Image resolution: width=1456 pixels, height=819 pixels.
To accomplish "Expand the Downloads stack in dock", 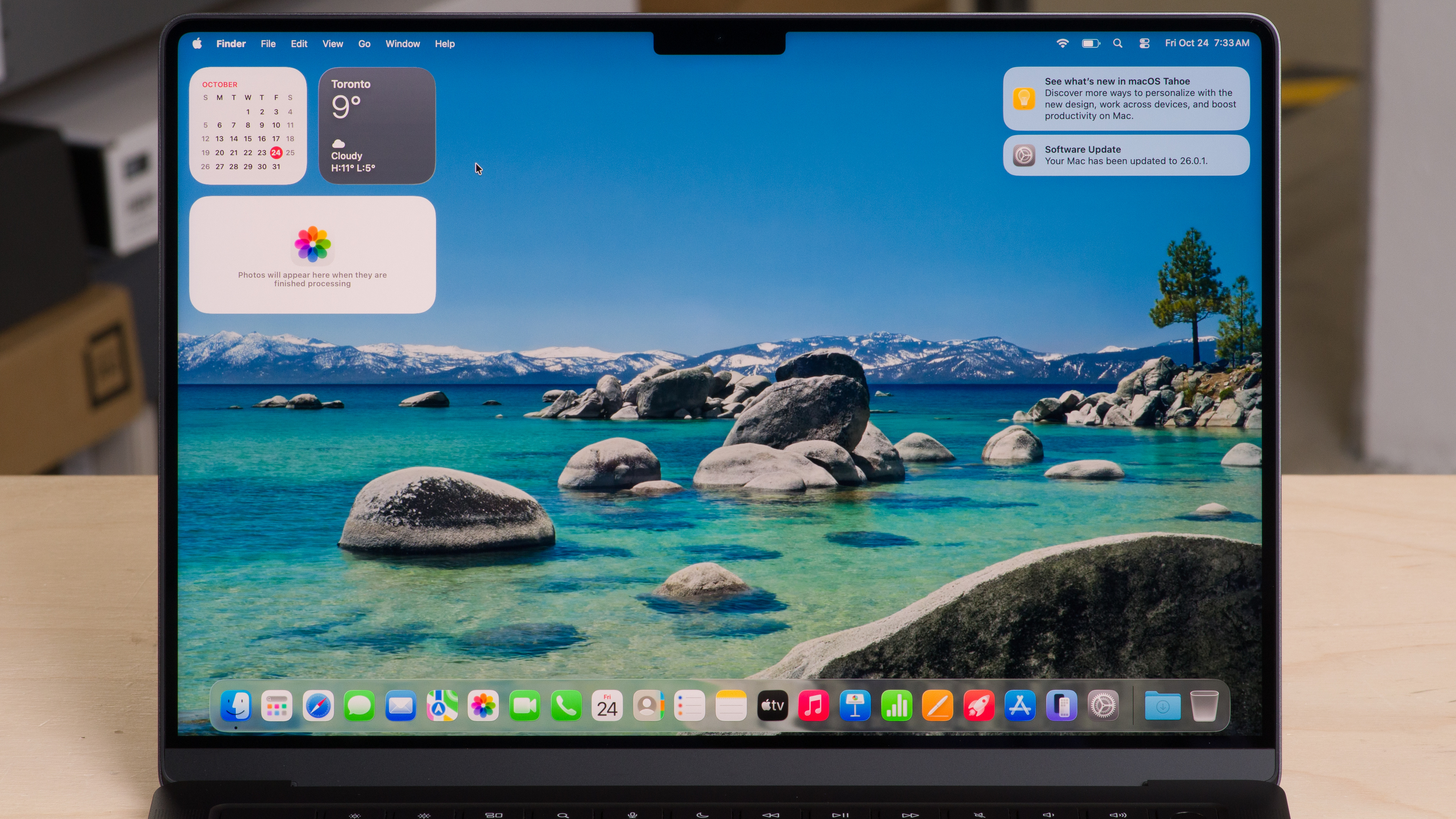I will pos(1163,705).
